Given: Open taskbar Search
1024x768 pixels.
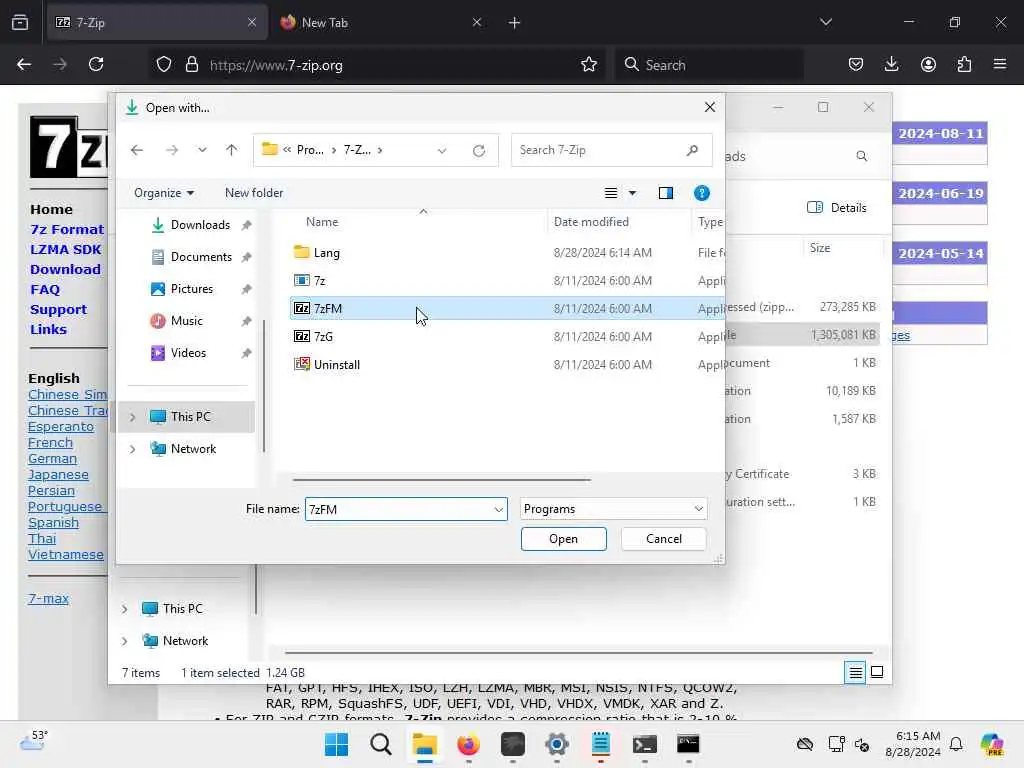Looking at the screenshot, I should pyautogui.click(x=381, y=744).
